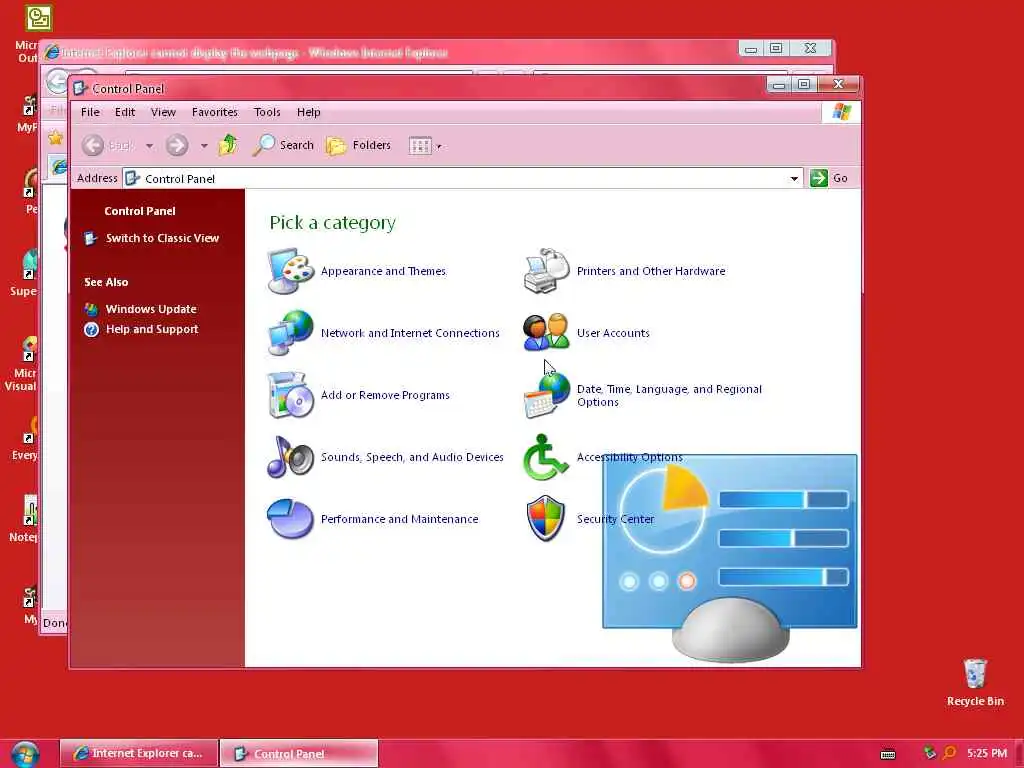The height and width of the screenshot is (768, 1024).
Task: Click inside the Address bar field
Action: click(462, 178)
